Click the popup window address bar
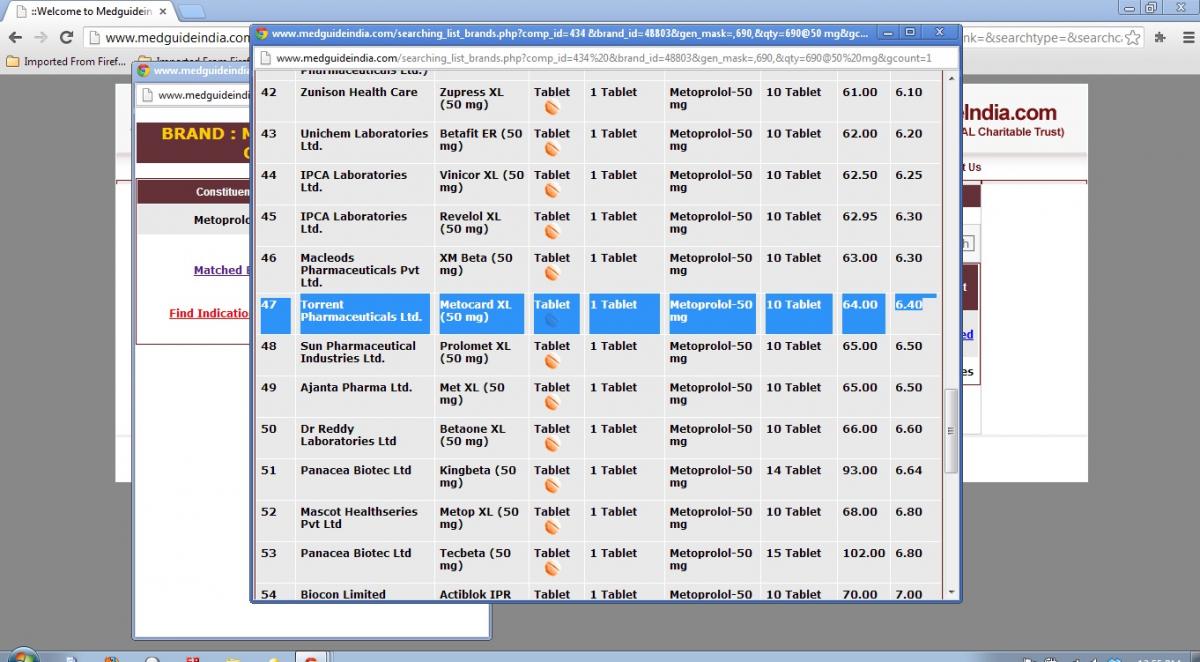The height and width of the screenshot is (662, 1200). [x=600, y=58]
